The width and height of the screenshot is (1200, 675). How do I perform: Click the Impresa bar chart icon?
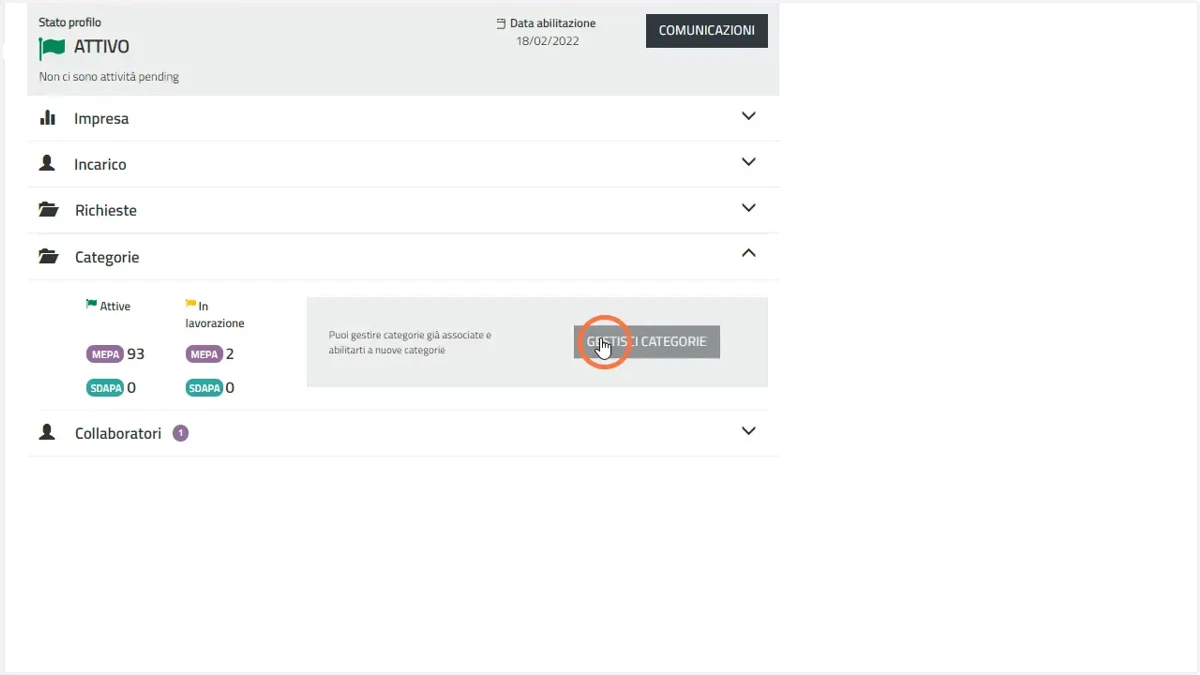click(47, 118)
